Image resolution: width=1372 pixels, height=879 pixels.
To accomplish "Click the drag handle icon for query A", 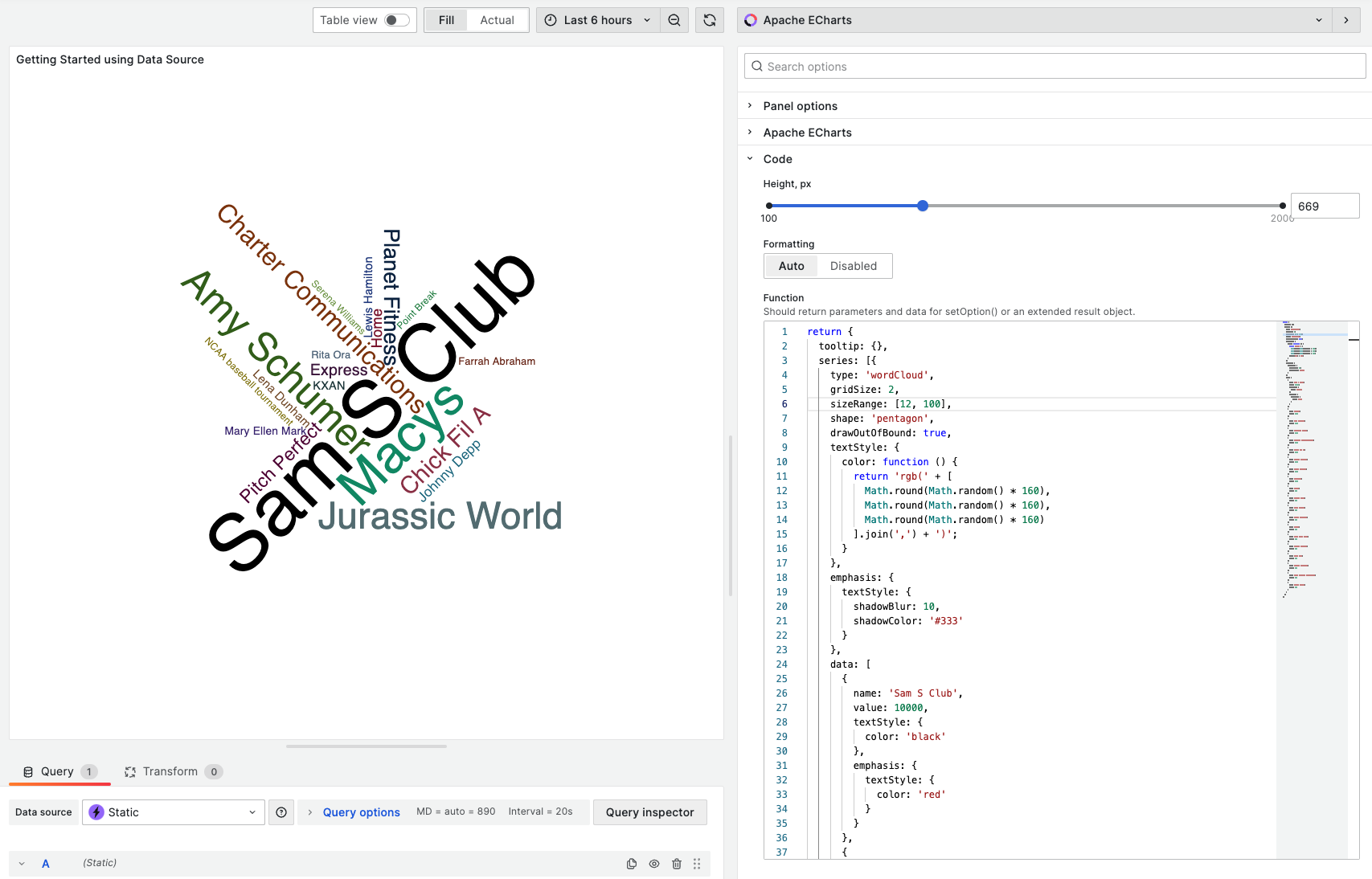I will click(698, 863).
